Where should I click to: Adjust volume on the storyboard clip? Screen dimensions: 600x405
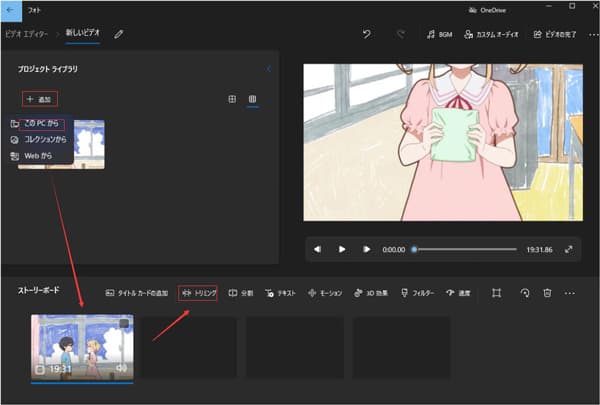[121, 368]
